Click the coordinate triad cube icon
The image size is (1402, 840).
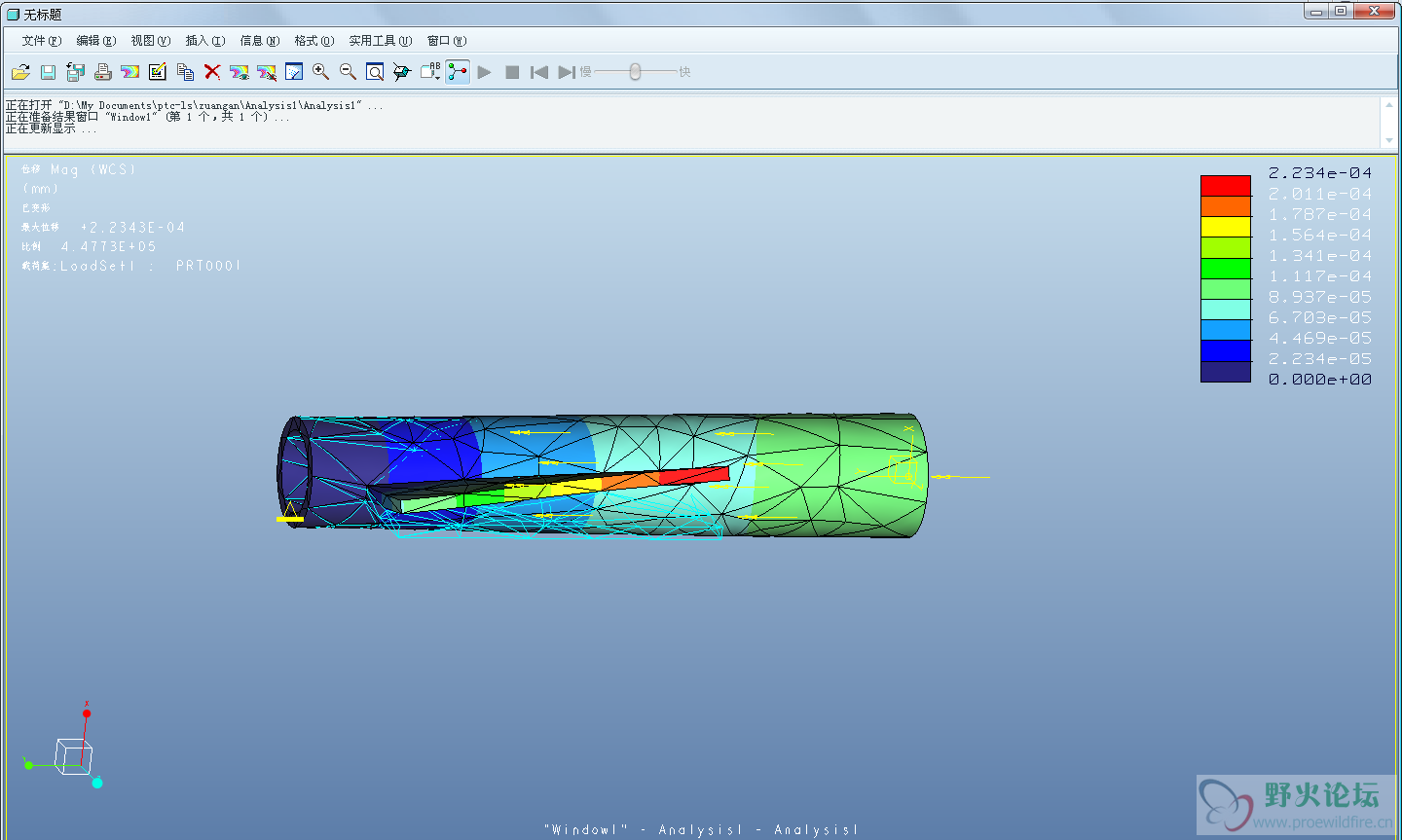click(x=73, y=756)
